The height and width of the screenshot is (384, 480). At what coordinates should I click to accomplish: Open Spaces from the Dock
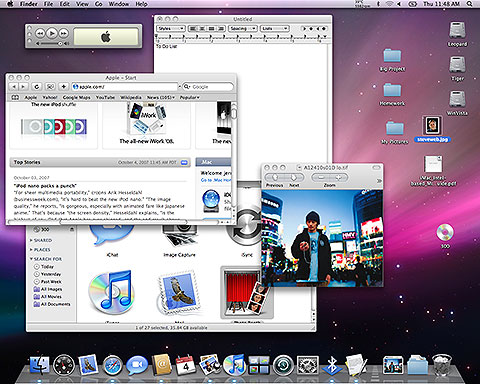click(259, 365)
